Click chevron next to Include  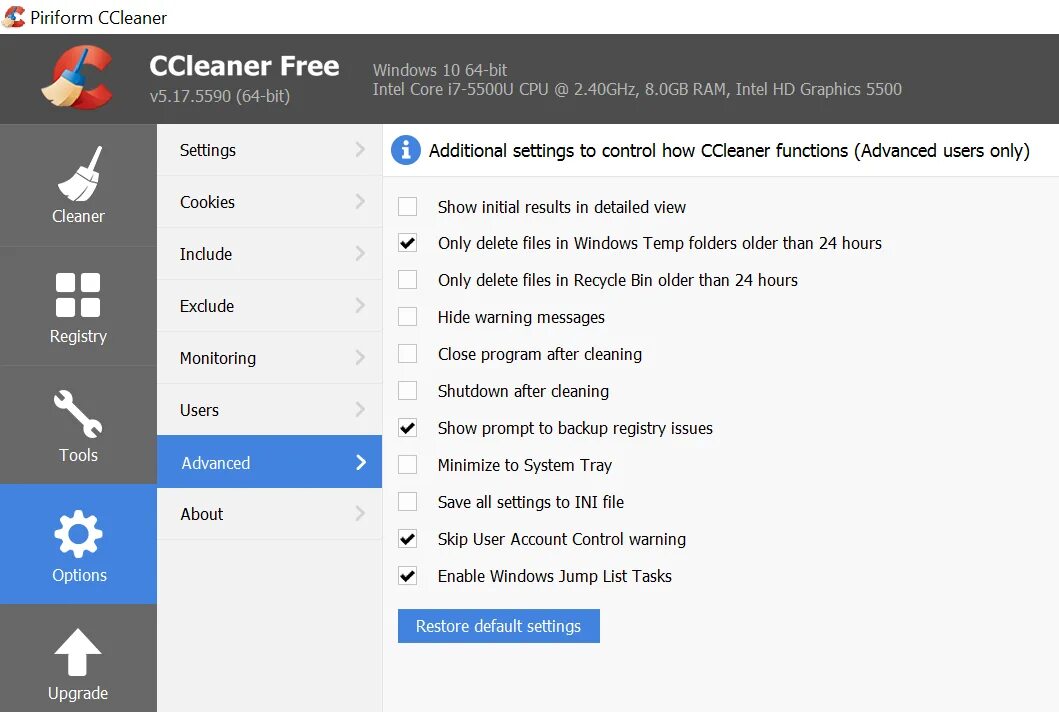coord(360,253)
